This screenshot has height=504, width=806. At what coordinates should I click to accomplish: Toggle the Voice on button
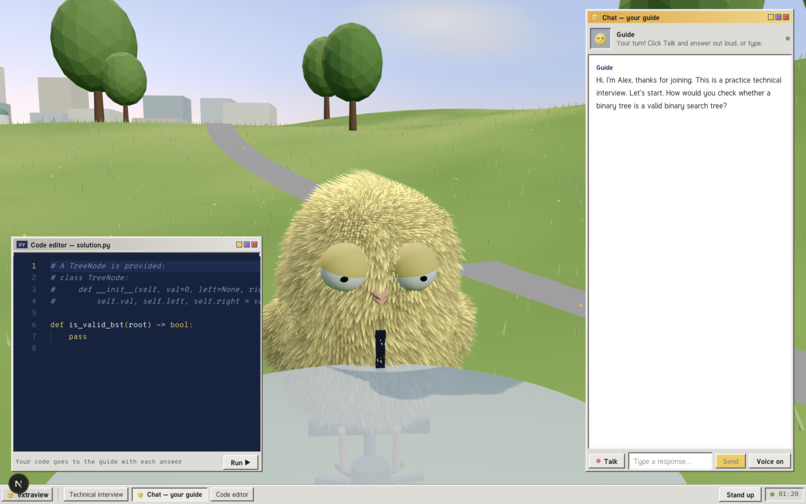770,461
